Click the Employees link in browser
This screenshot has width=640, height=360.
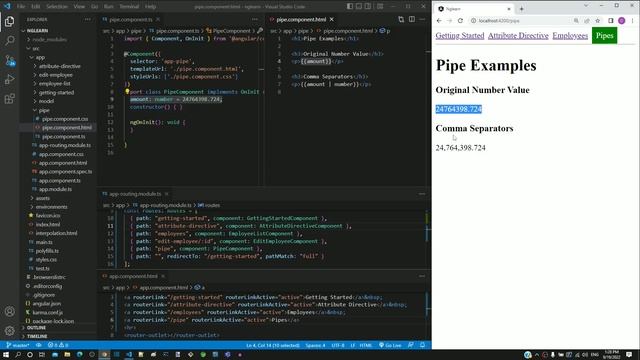(570, 36)
